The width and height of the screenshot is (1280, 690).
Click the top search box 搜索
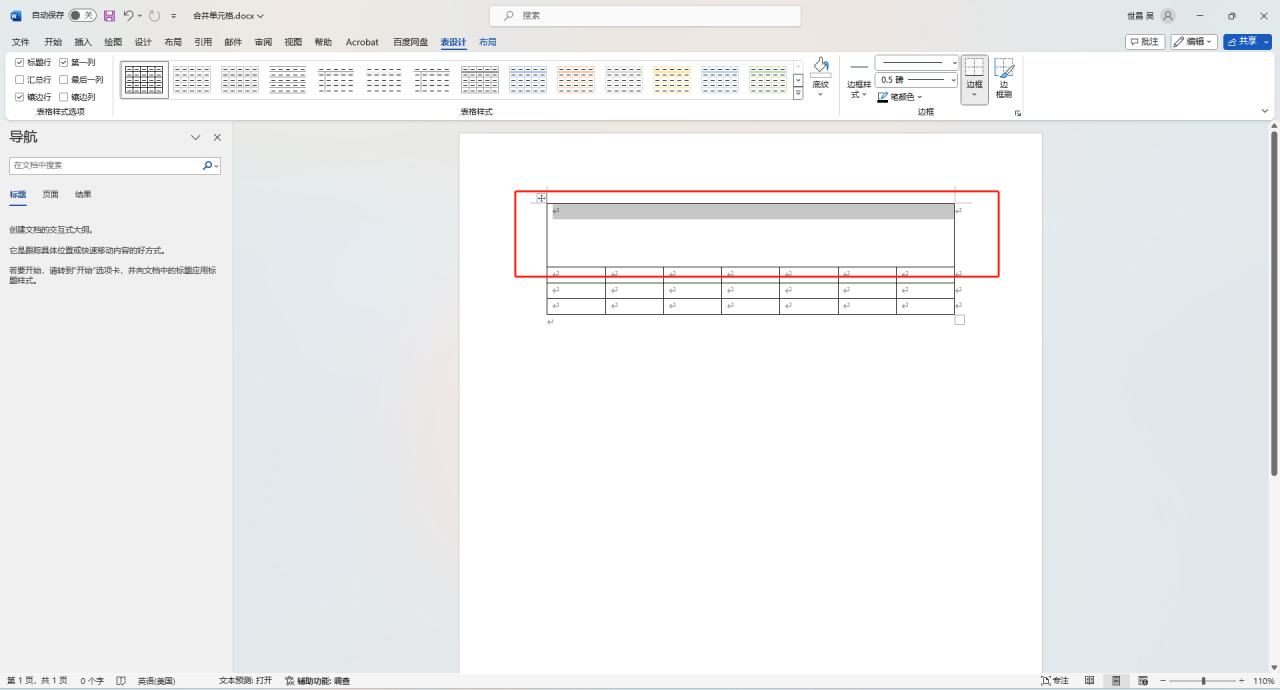(645, 16)
